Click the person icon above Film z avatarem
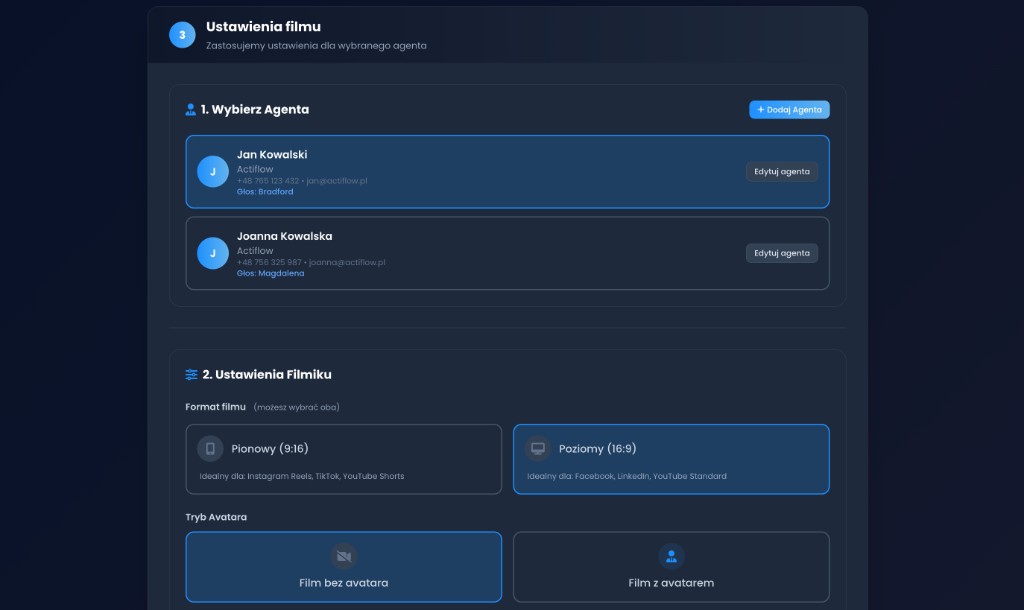Image resolution: width=1024 pixels, height=610 pixels. (671, 556)
